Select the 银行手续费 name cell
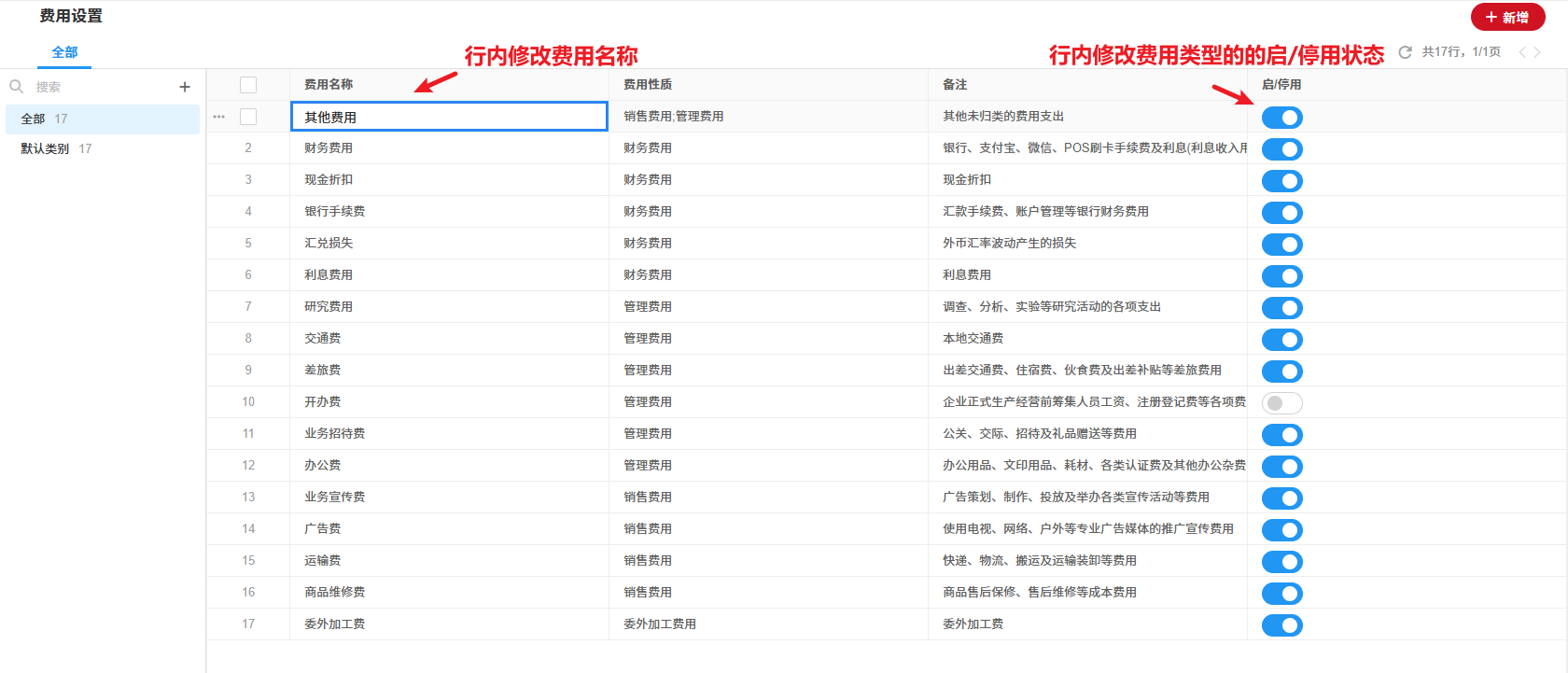Image resolution: width=1568 pixels, height=673 pixels. tap(449, 212)
